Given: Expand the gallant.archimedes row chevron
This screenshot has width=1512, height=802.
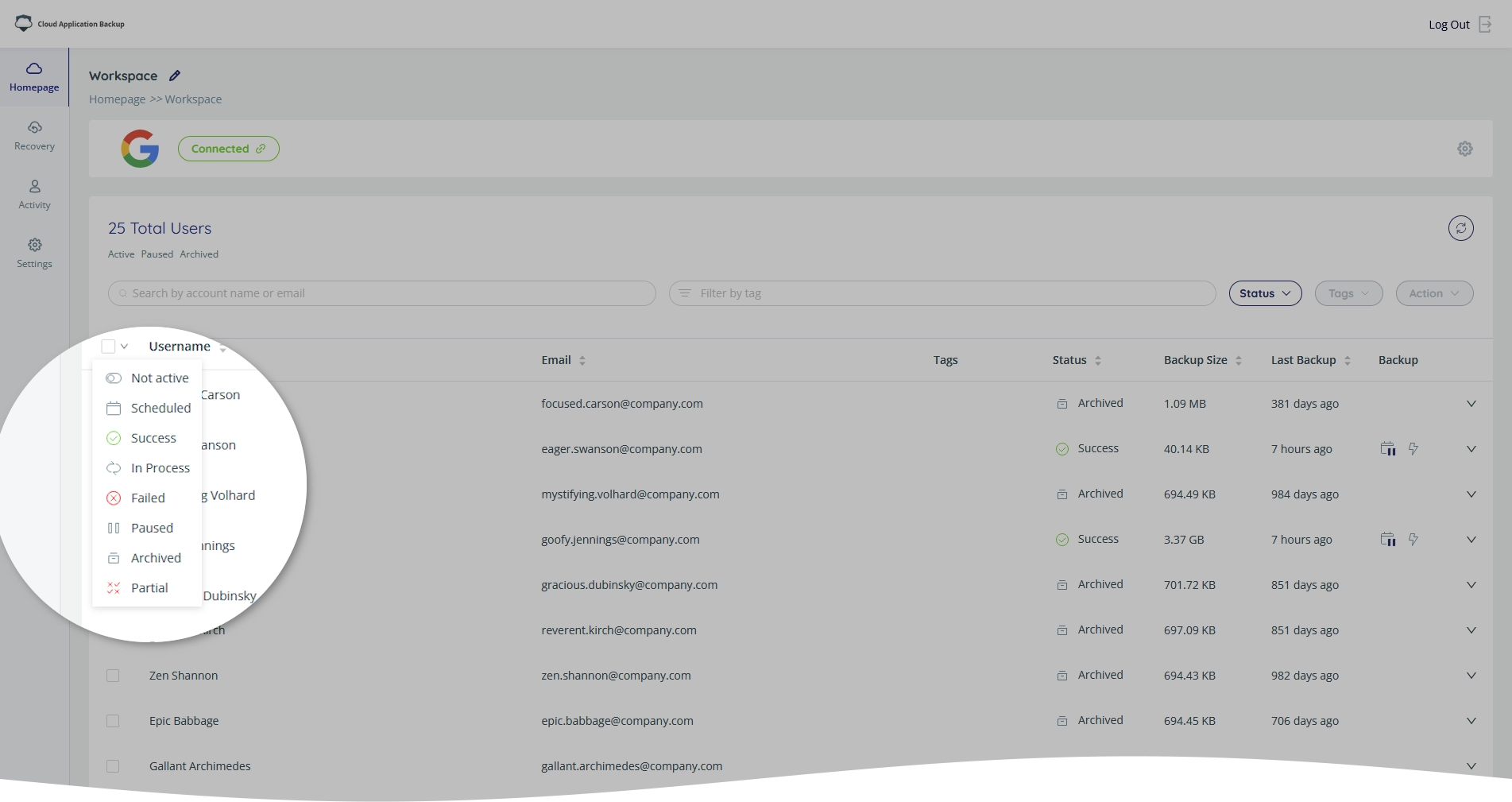Looking at the screenshot, I should (x=1471, y=766).
